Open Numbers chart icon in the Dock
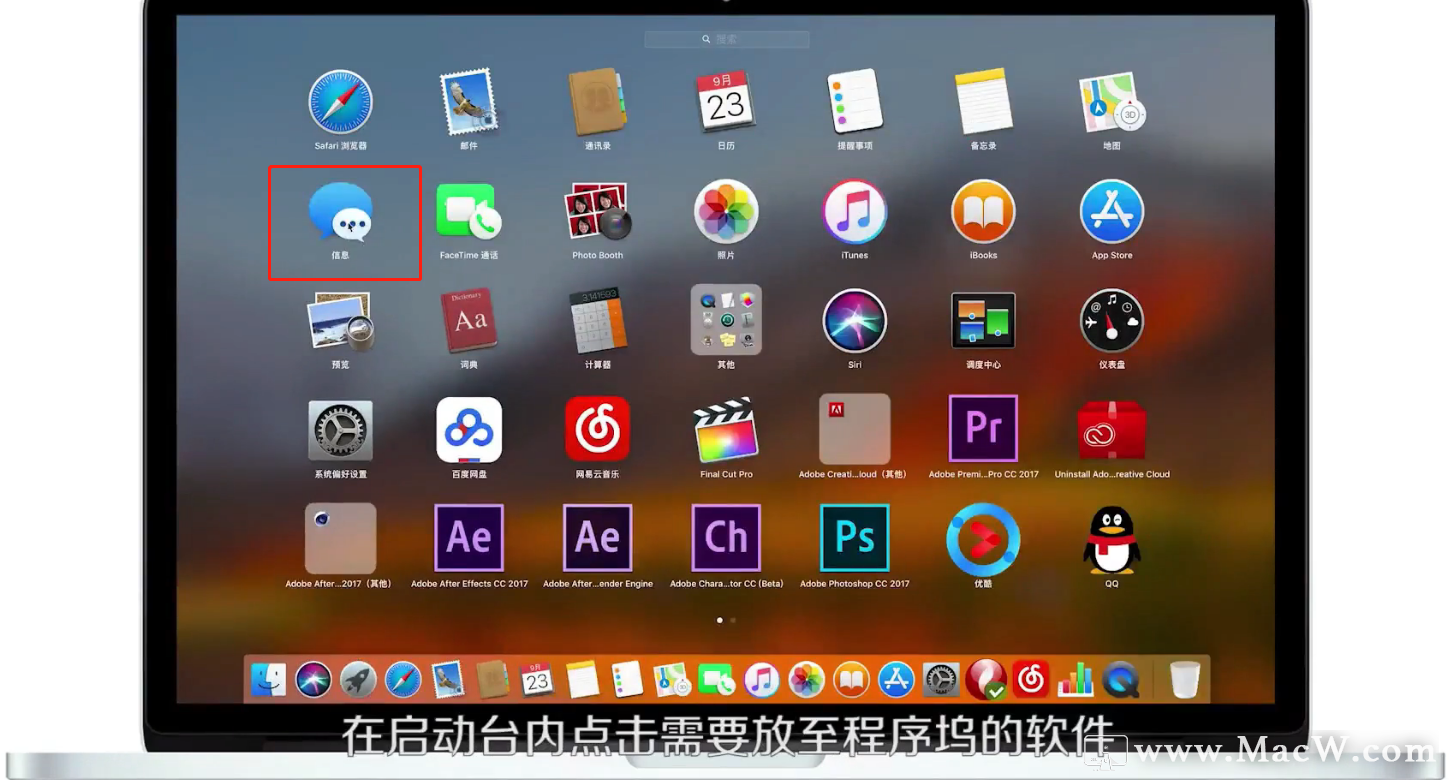Image resolution: width=1449 pixels, height=780 pixels. tap(1076, 680)
